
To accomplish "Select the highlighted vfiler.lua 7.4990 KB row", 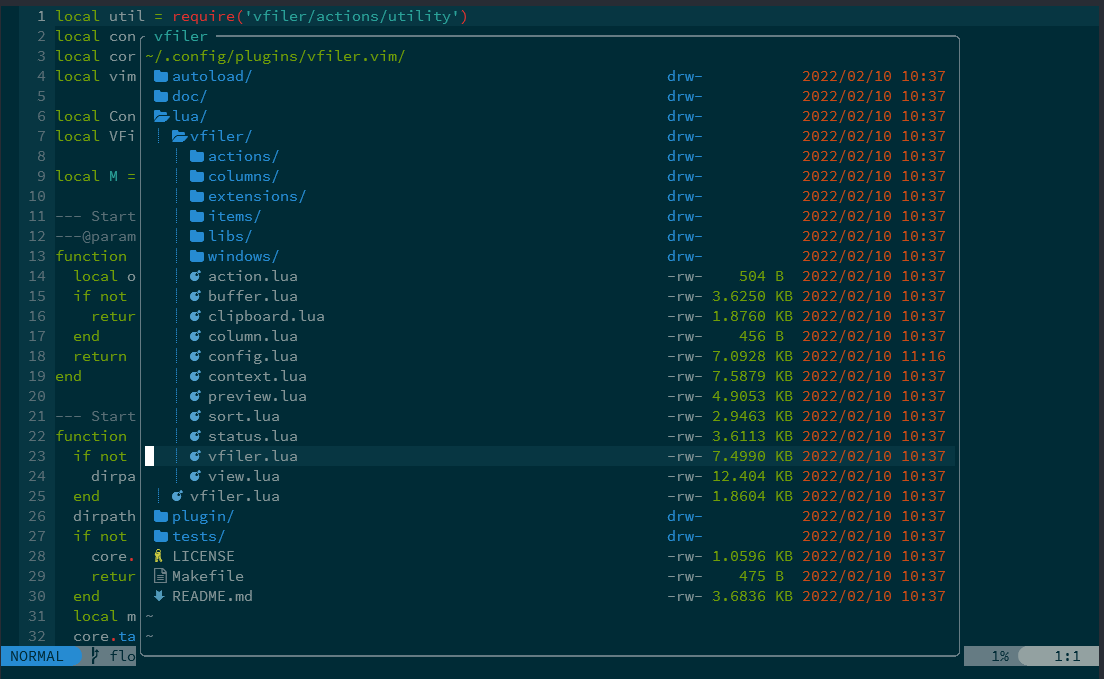I will point(550,456).
